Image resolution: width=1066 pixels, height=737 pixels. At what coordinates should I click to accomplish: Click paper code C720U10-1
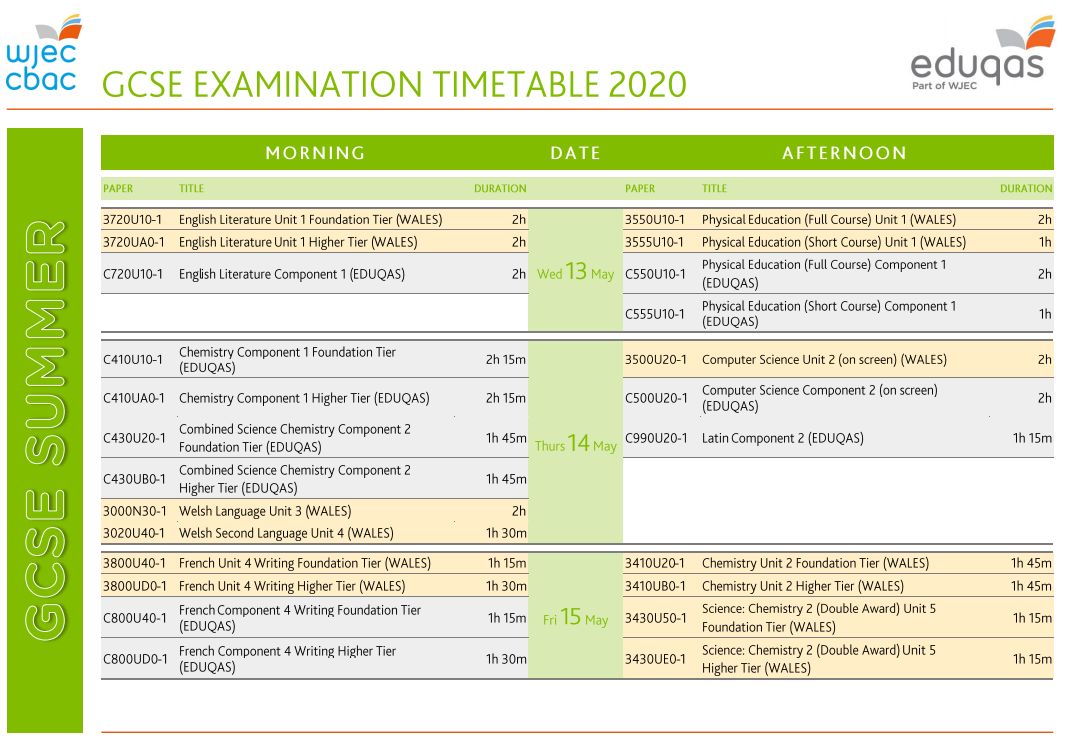click(x=133, y=274)
